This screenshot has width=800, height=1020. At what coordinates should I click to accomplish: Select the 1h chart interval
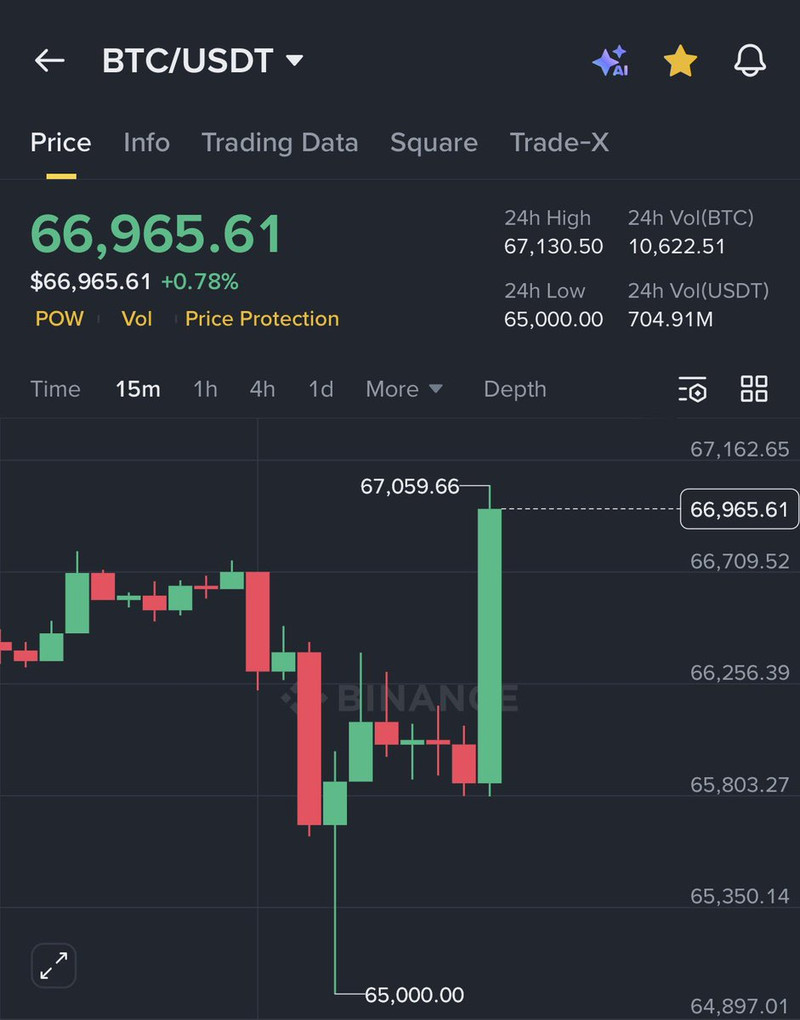[x=205, y=389]
